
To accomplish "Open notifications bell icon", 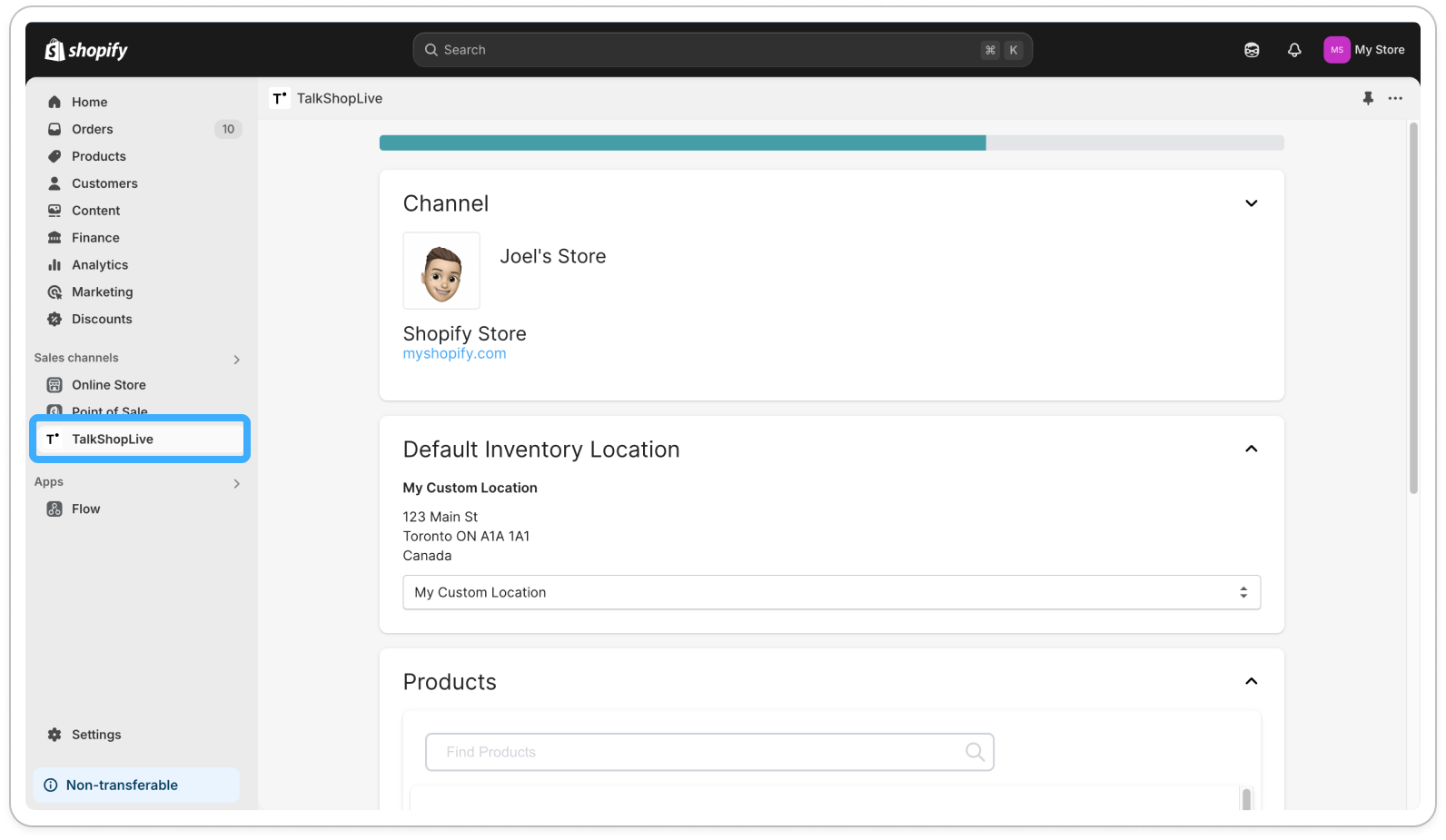I will 1294,50.
